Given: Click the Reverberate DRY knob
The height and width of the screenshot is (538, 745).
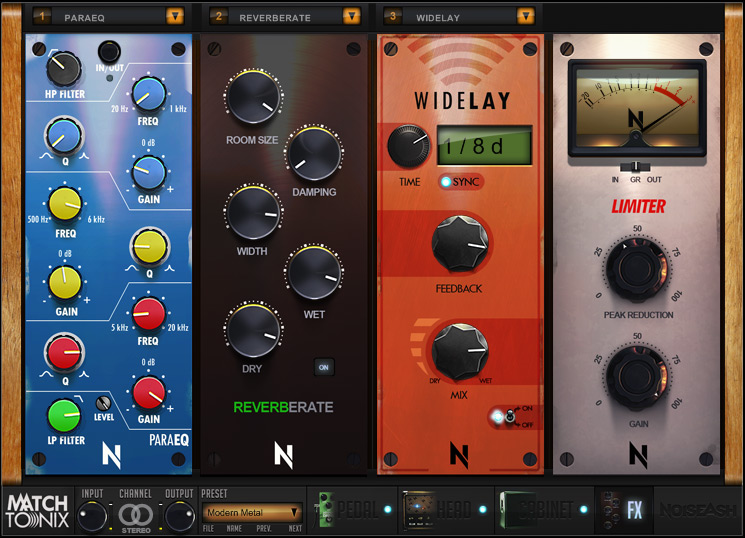Looking at the screenshot, I should (x=254, y=330).
